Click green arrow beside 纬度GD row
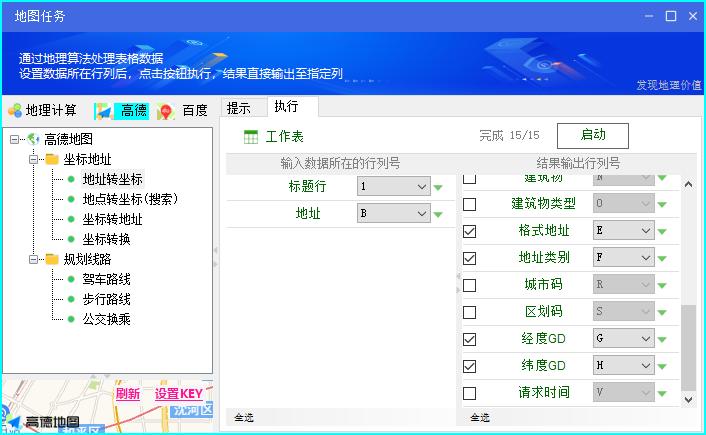The image size is (706, 435). 661,367
